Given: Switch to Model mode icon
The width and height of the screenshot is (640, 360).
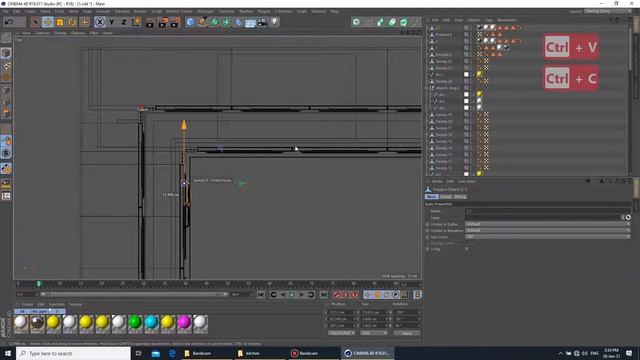Looking at the screenshot, I should (6, 53).
